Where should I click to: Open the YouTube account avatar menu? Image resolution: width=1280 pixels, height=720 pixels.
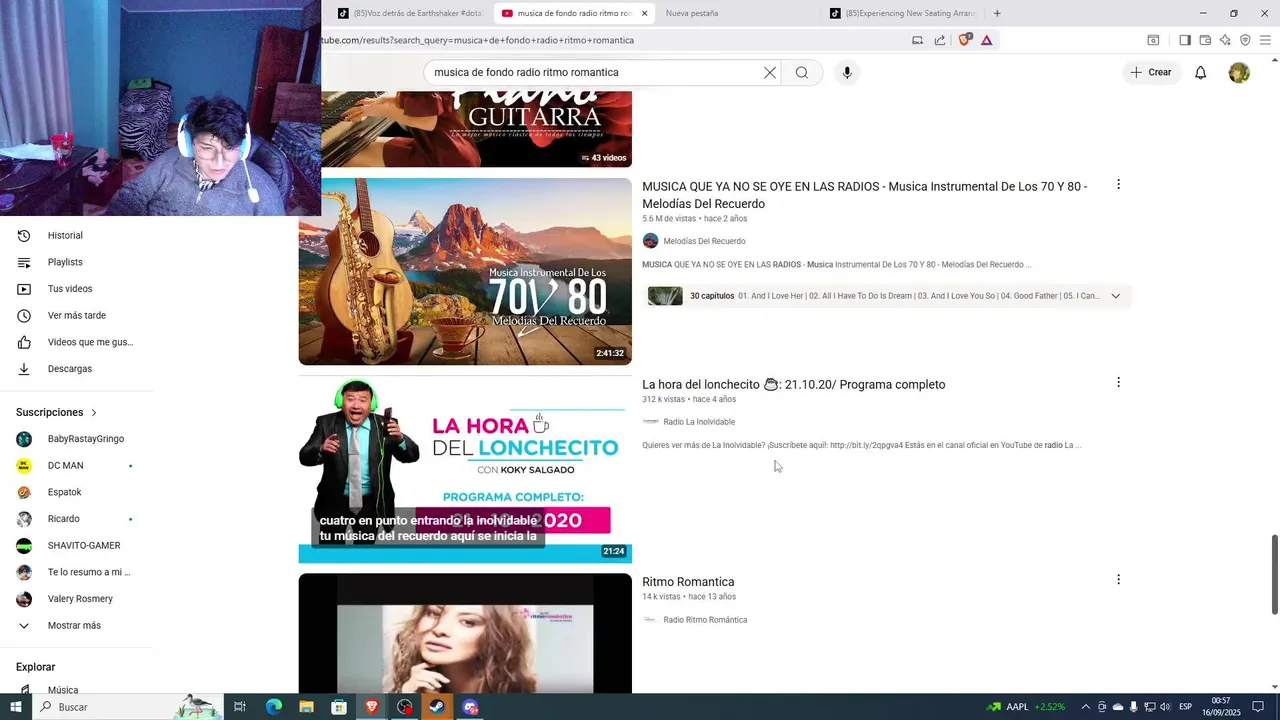coord(1239,72)
